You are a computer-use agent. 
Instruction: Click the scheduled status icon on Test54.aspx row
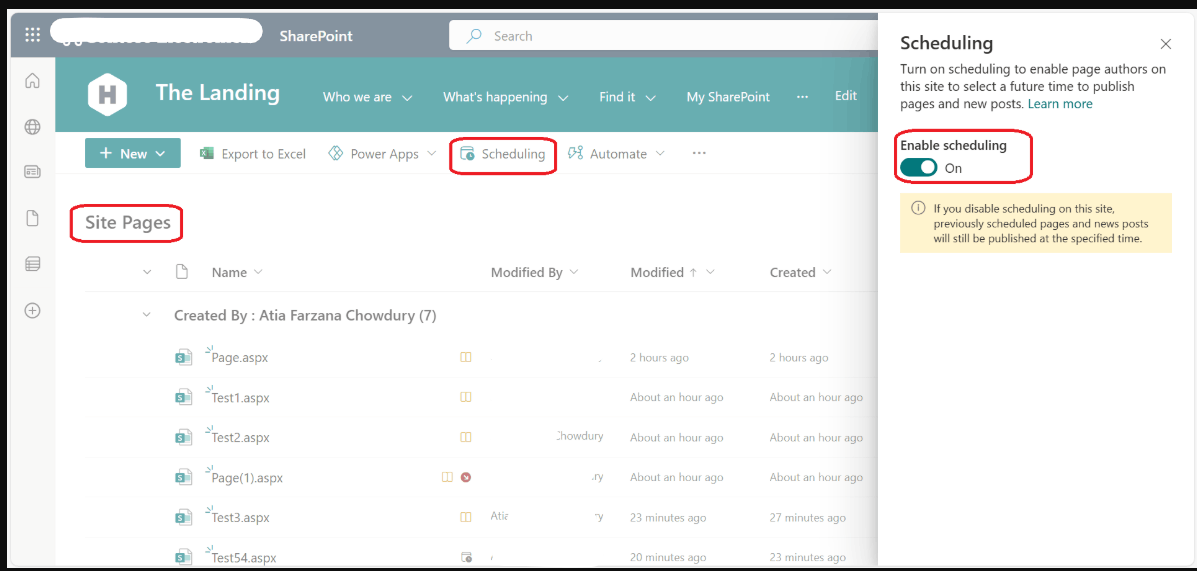(x=466, y=556)
